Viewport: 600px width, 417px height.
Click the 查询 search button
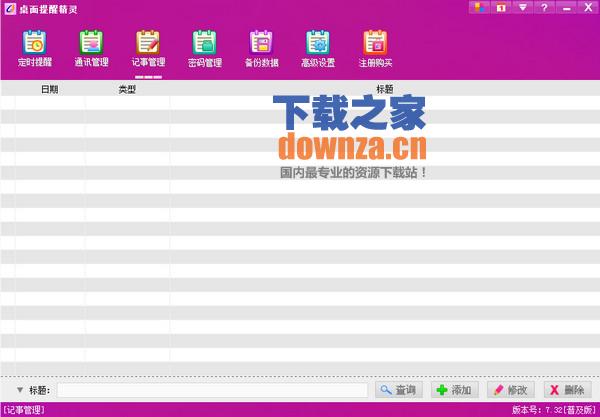[x=399, y=390]
